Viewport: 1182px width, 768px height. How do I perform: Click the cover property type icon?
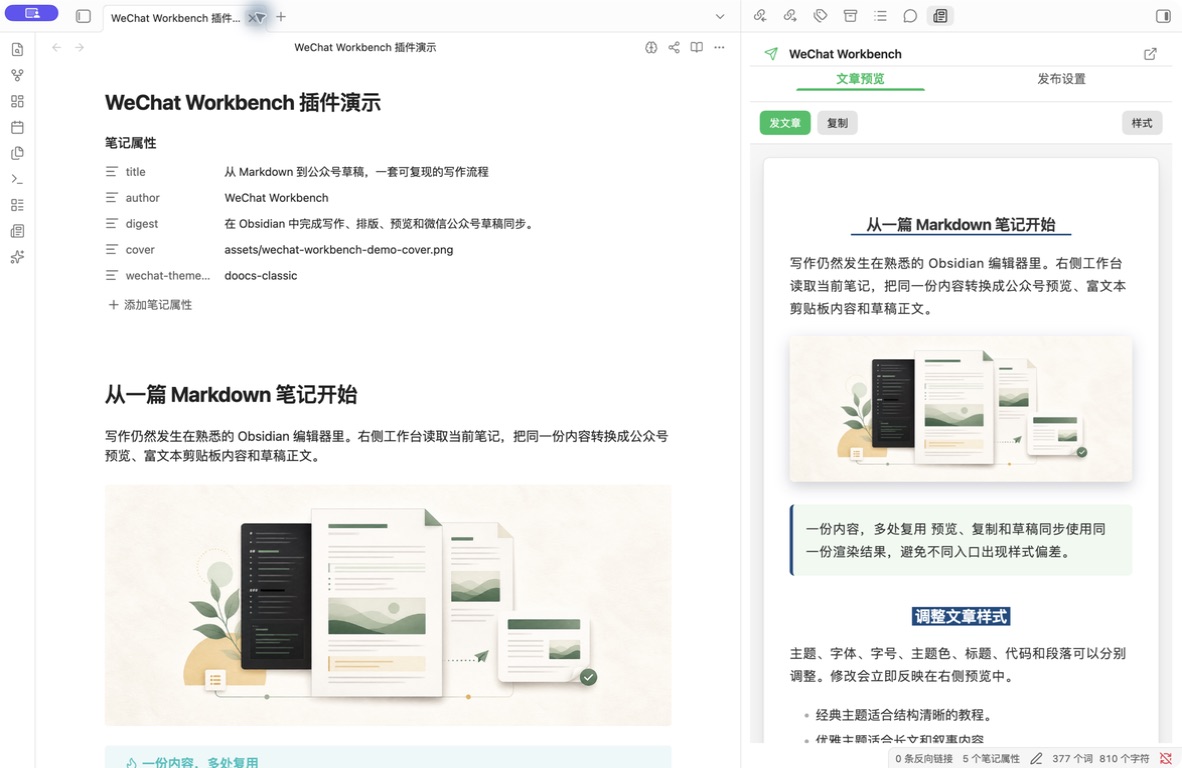tap(112, 249)
